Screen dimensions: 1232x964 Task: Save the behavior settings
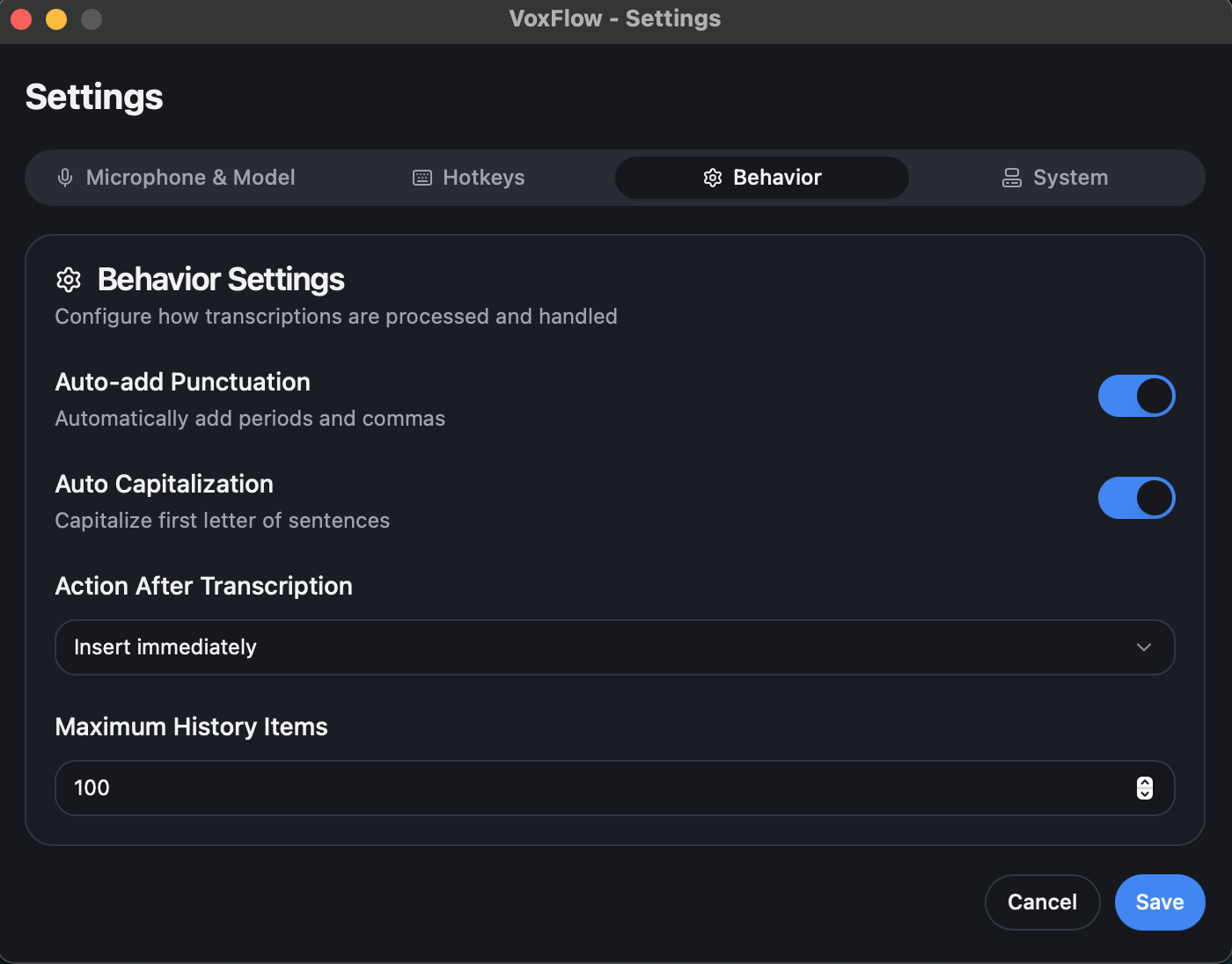point(1159,902)
